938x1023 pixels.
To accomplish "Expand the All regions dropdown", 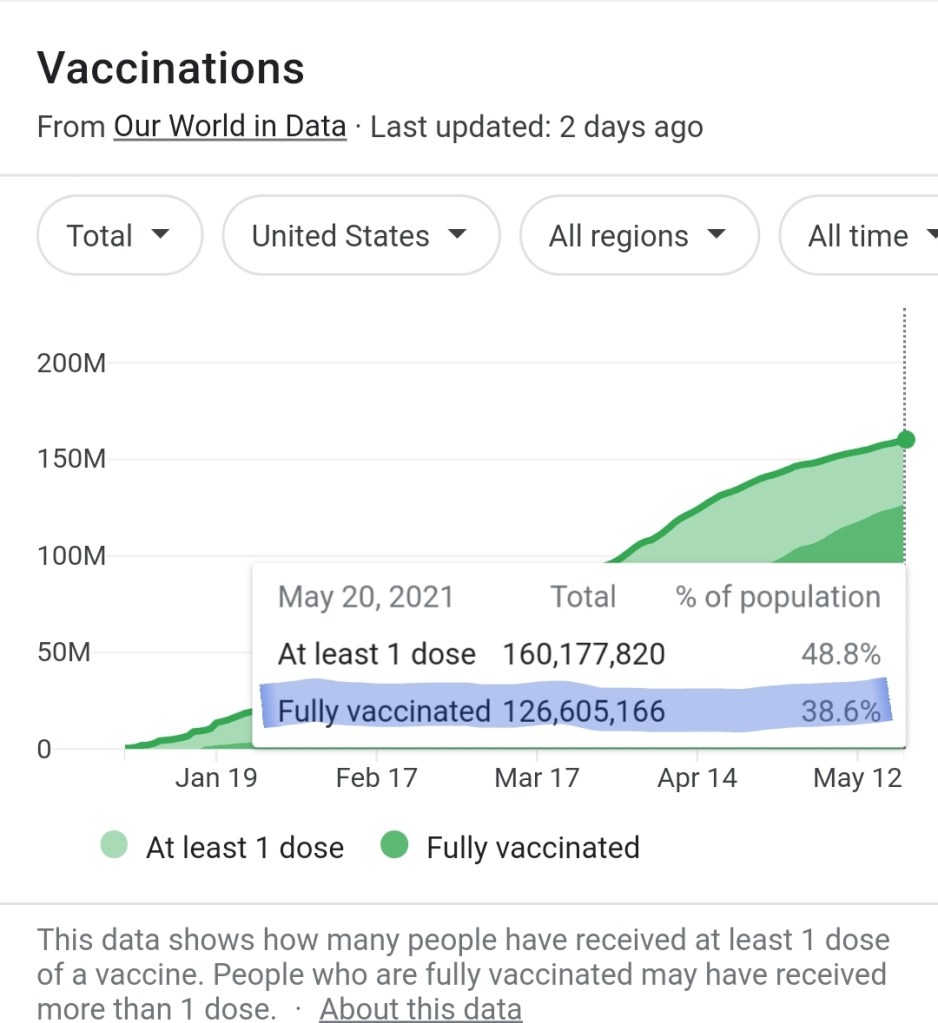I will 638,236.
